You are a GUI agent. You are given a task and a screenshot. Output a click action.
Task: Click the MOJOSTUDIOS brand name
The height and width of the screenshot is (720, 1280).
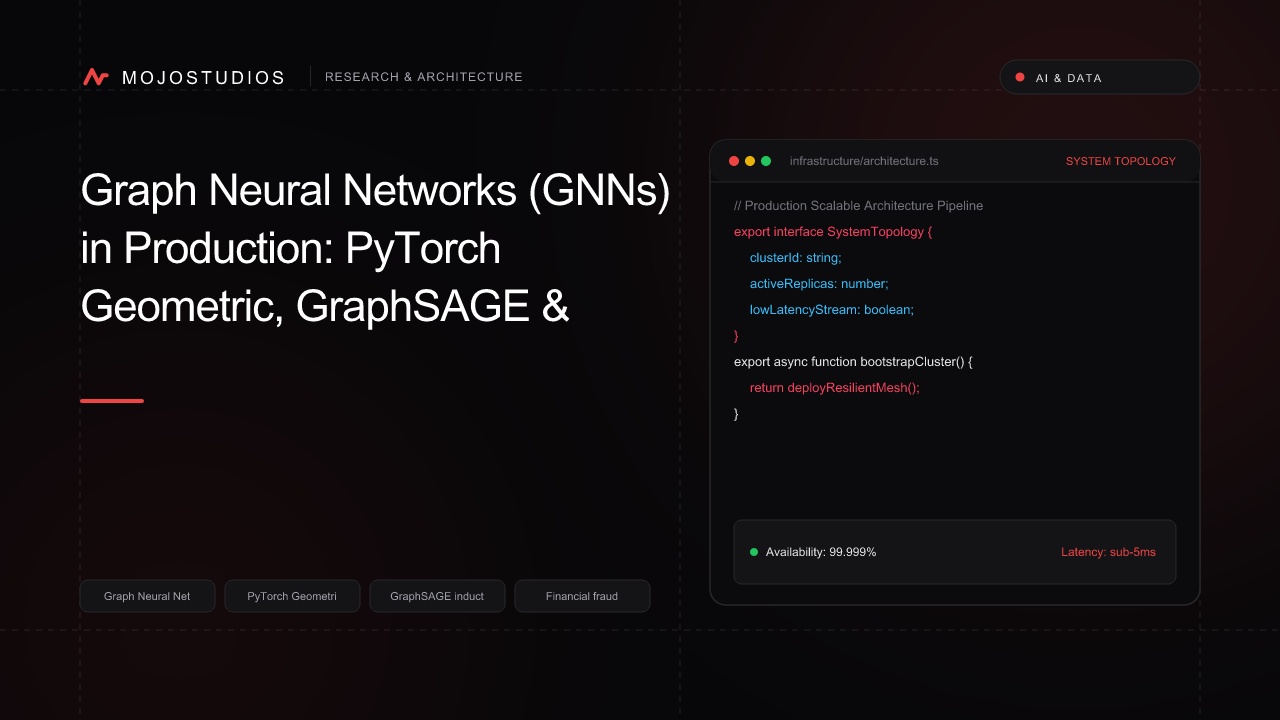pyautogui.click(x=203, y=77)
